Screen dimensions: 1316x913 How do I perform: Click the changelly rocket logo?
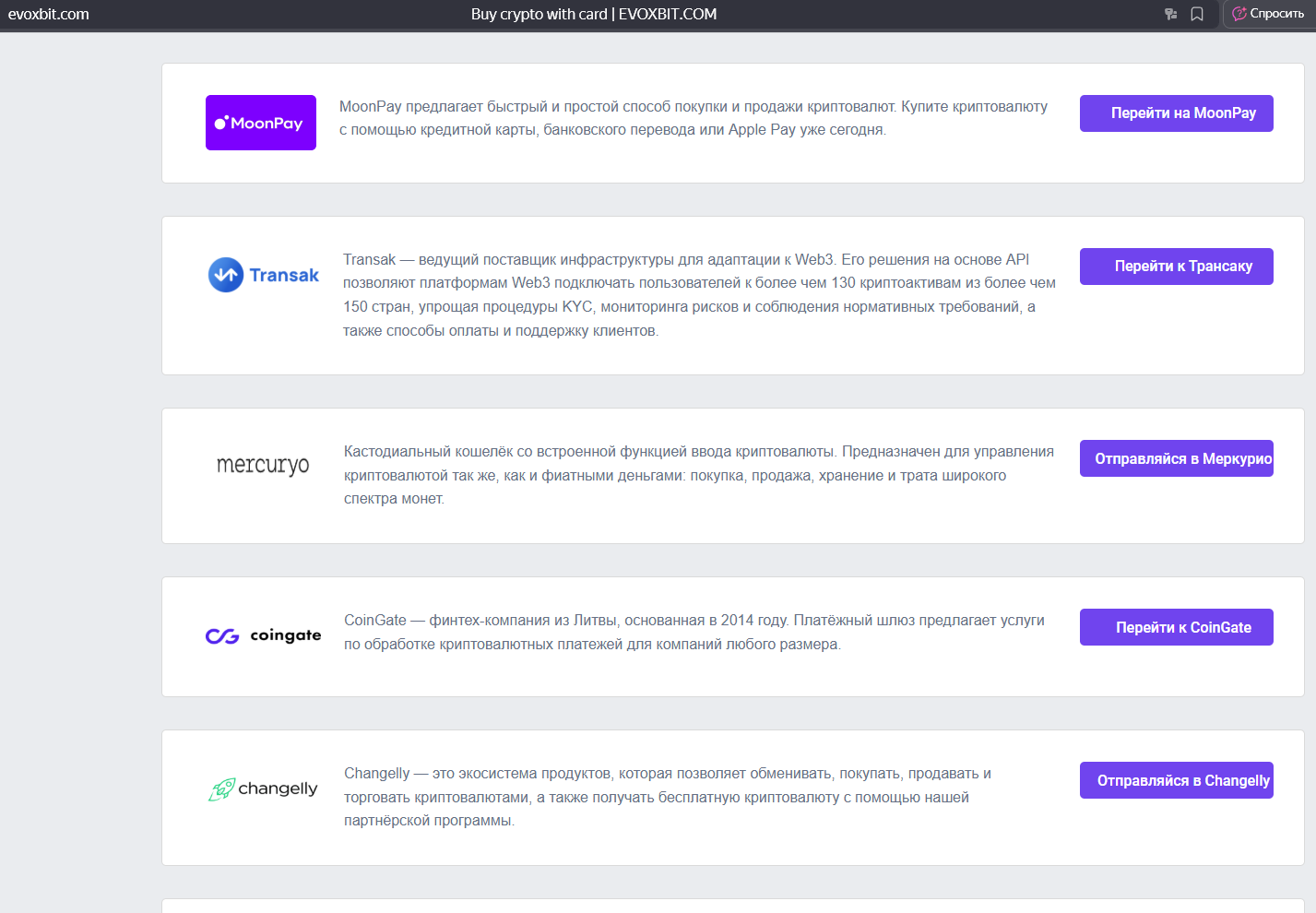(222, 789)
